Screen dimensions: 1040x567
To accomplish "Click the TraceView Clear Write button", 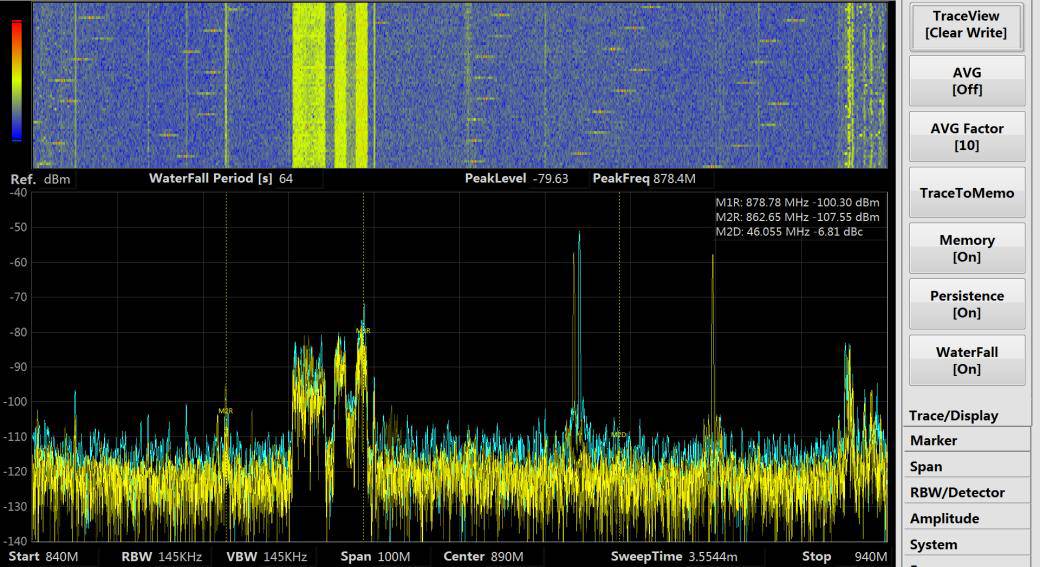I will (x=966, y=25).
